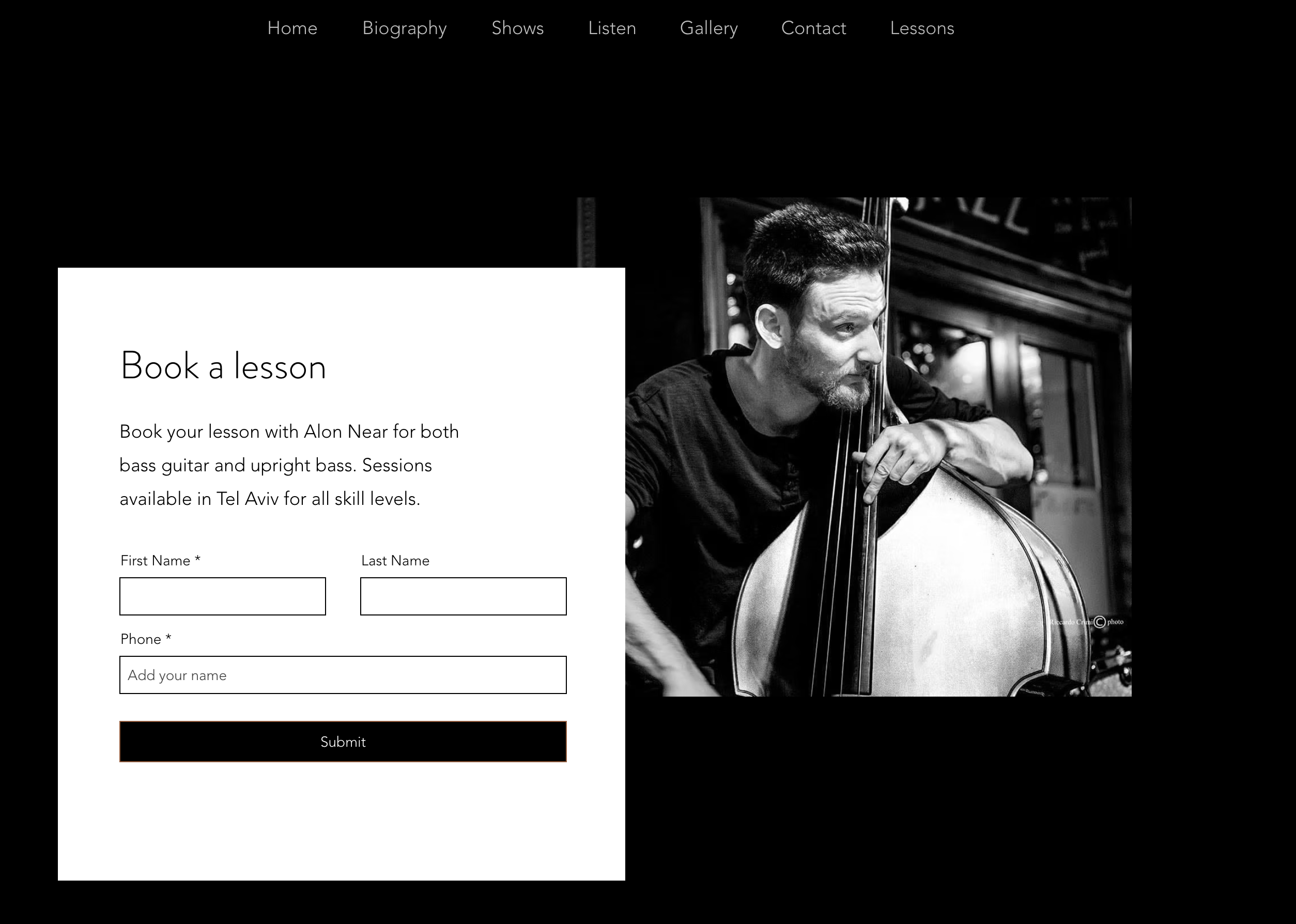Open the Shows menu item
This screenshot has height=924, width=1296.
coord(517,28)
